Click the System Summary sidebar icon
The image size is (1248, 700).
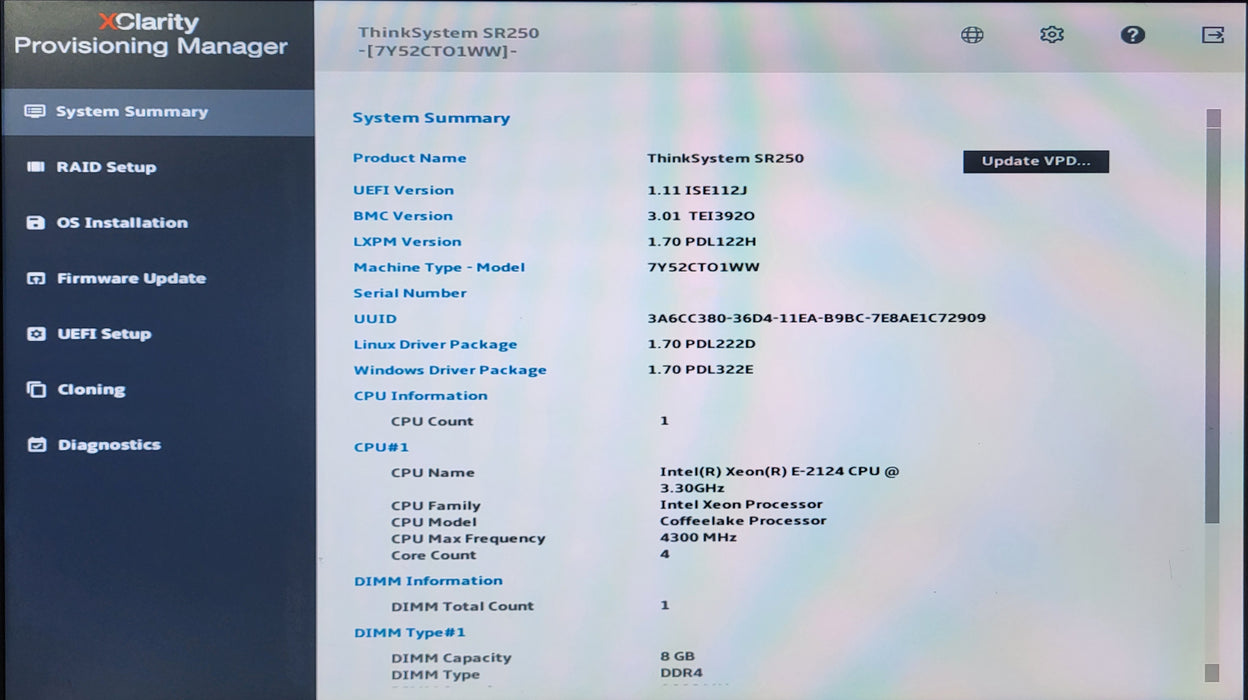(35, 112)
